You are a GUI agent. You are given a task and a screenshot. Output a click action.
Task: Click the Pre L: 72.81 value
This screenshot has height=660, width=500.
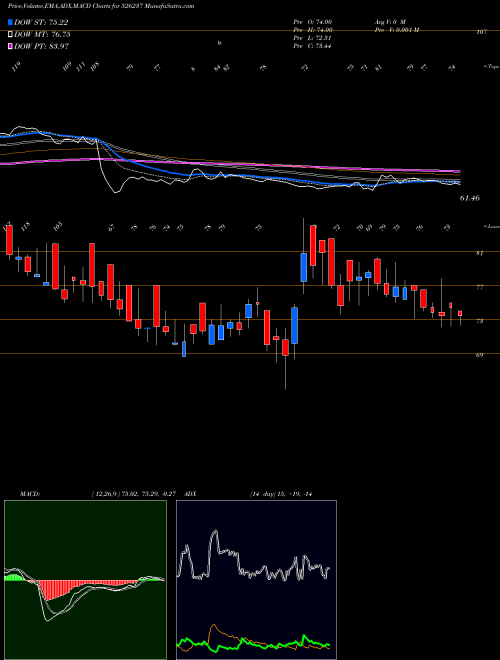(x=313, y=38)
